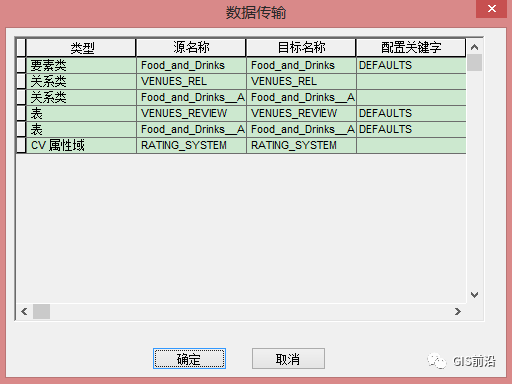Click the horizontal scrollbar left arrow
This screenshot has width=512, height=384.
(x=24, y=311)
